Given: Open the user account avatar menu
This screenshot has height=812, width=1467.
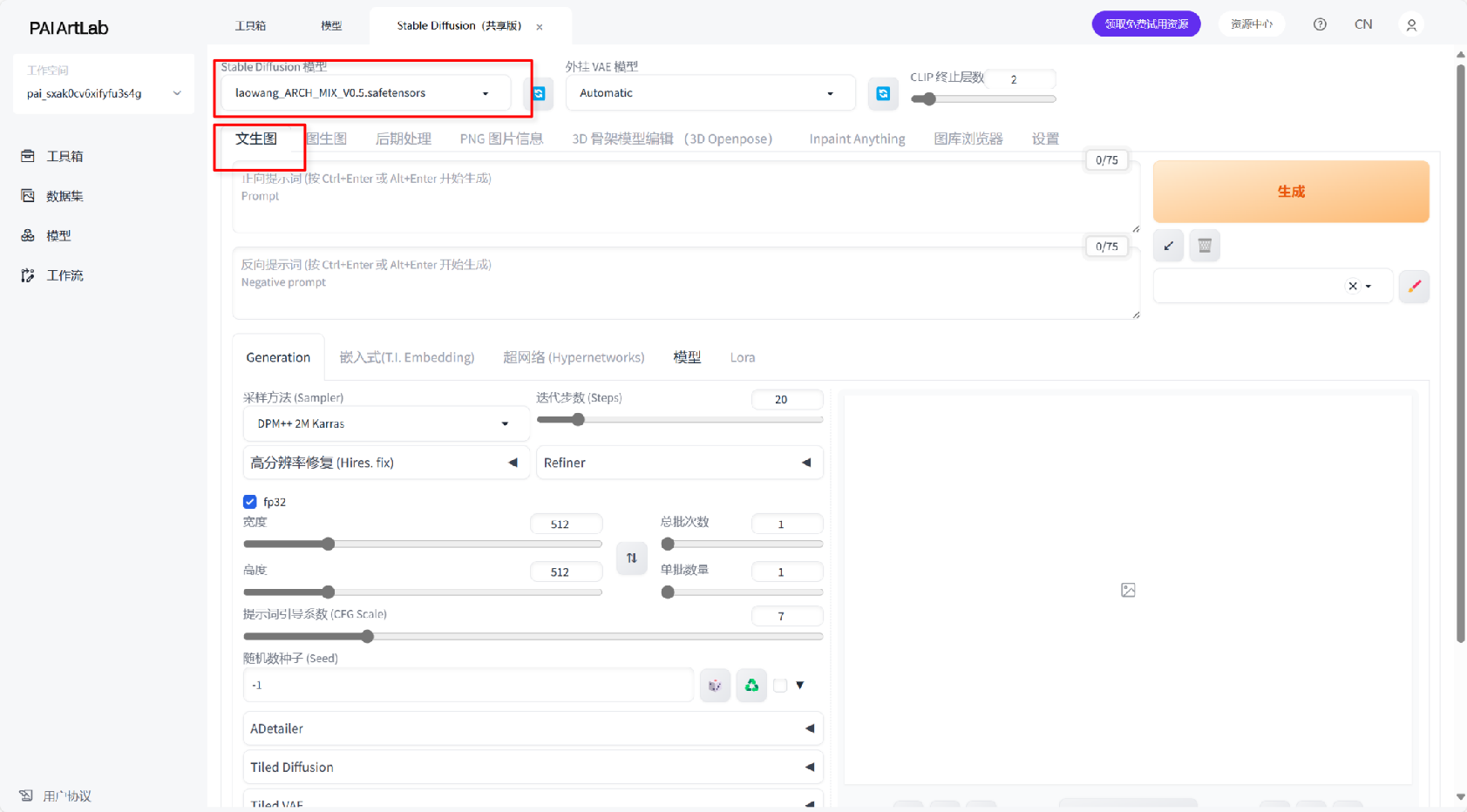Looking at the screenshot, I should tap(1411, 24).
